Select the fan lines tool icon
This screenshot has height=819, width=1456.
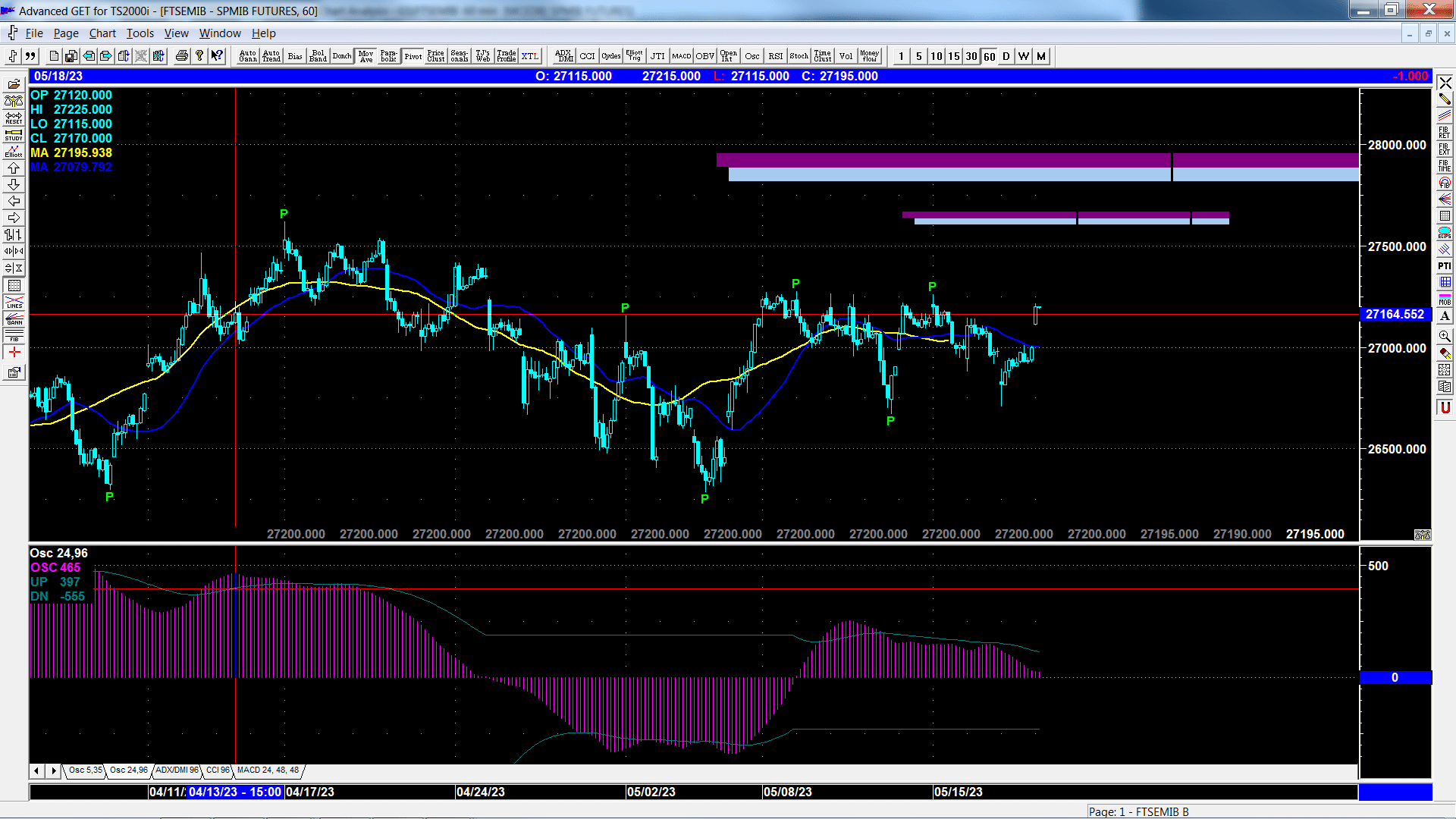point(1445,199)
